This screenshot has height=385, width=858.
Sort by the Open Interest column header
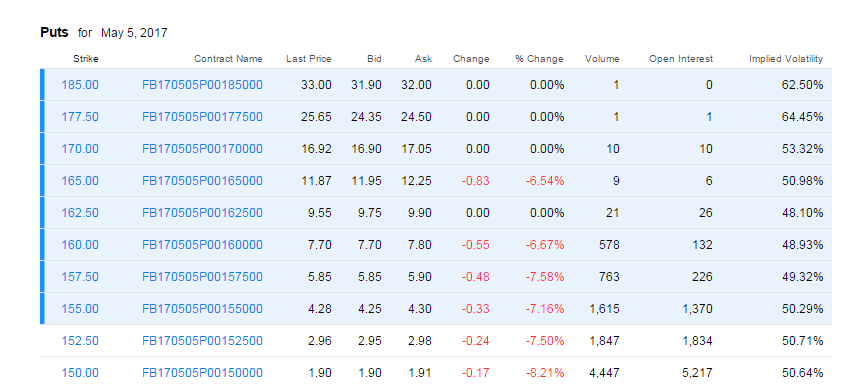(x=681, y=59)
